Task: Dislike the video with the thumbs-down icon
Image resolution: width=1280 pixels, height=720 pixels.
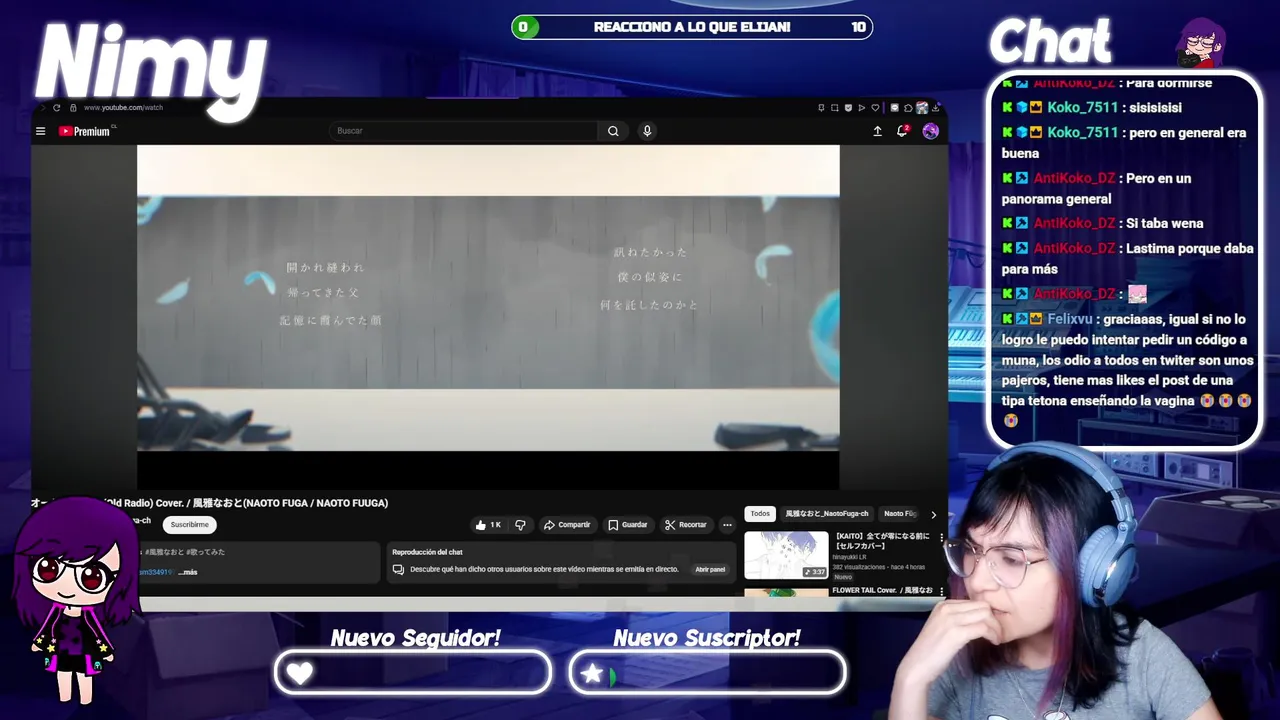Action: (520, 525)
